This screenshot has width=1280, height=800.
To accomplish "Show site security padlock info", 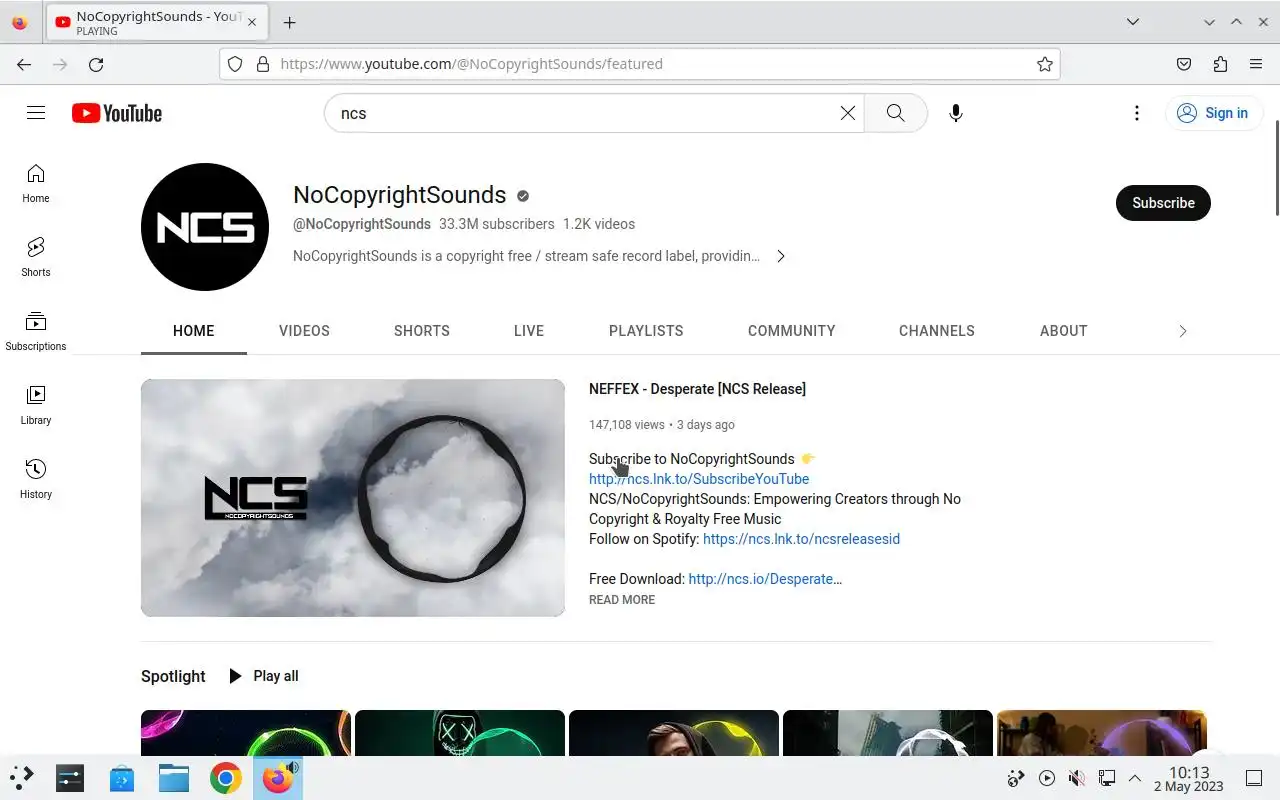I will [x=263, y=64].
